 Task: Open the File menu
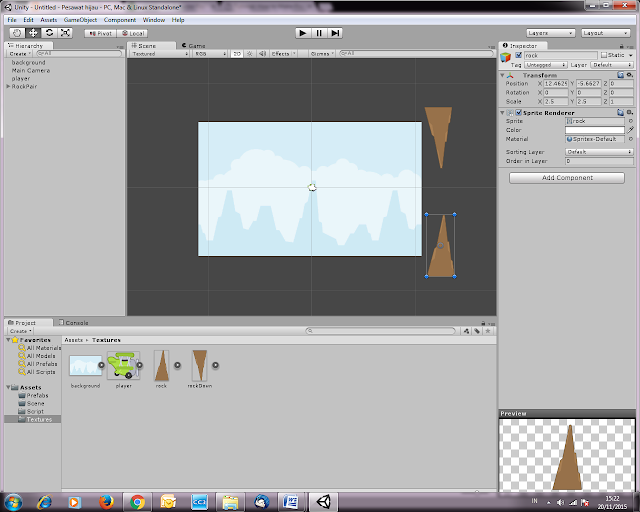coord(12,20)
